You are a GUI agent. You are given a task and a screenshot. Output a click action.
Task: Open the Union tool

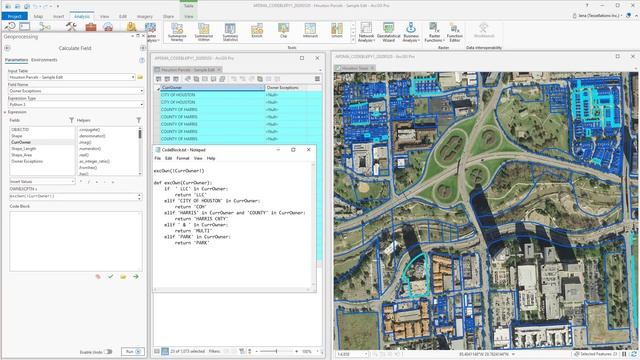[x=337, y=31]
